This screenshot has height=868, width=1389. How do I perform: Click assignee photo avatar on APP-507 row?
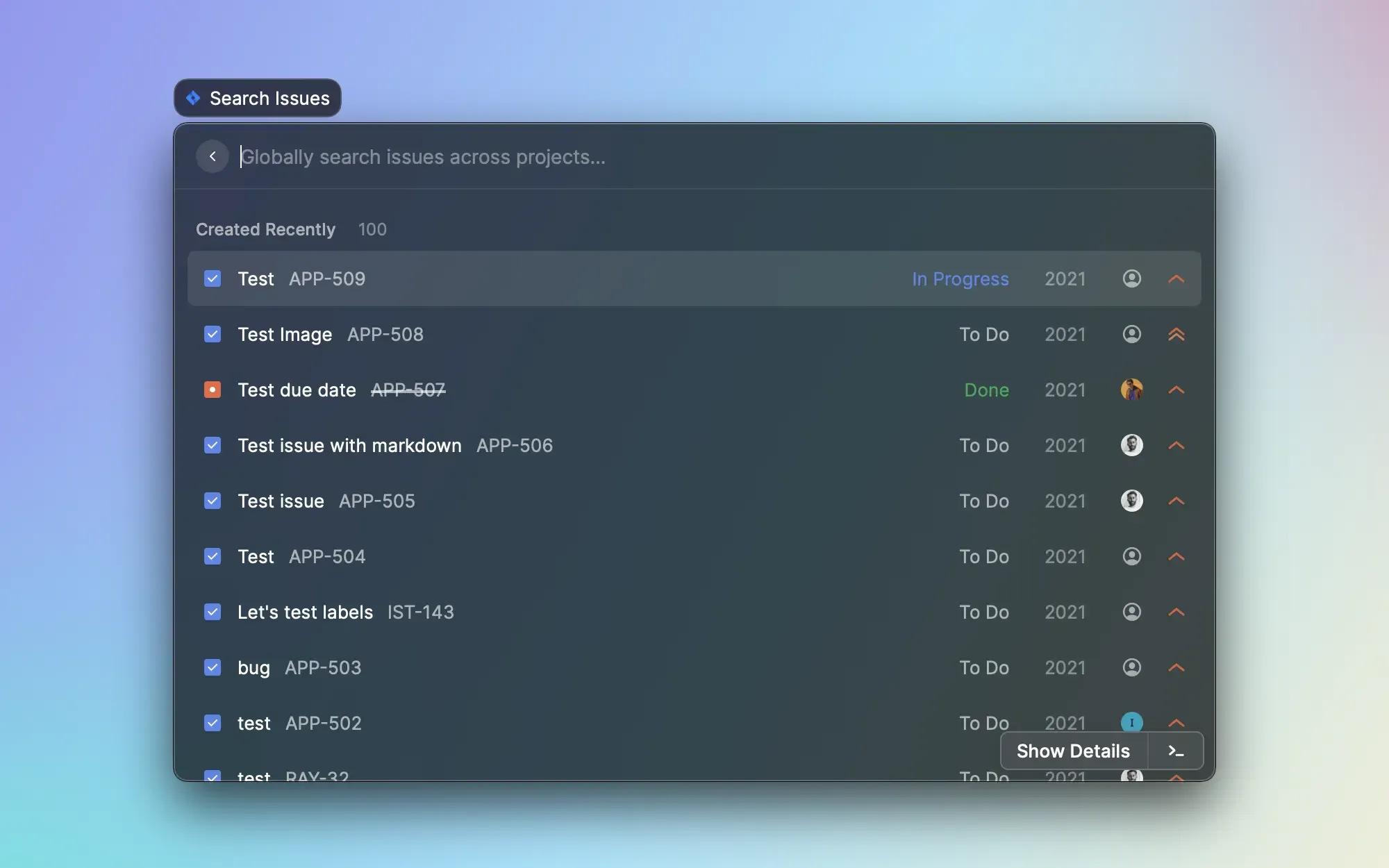[x=1131, y=390]
